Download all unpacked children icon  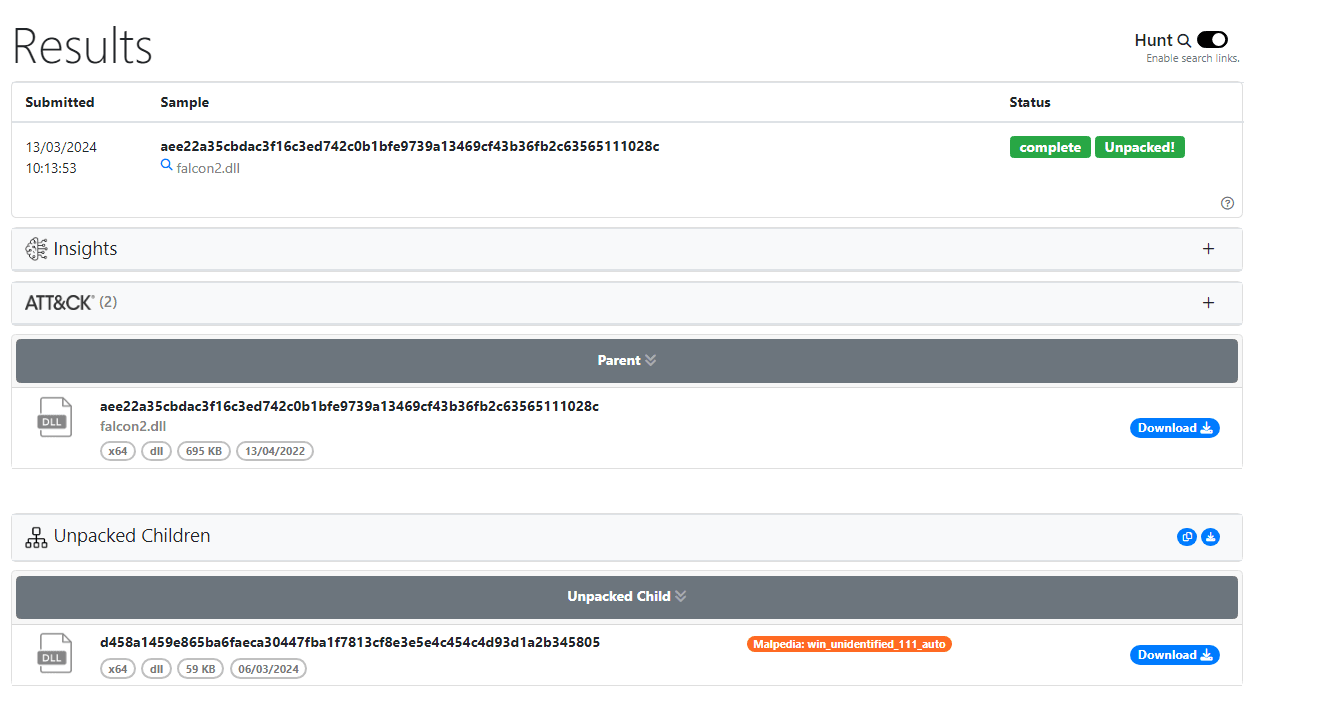1210,537
